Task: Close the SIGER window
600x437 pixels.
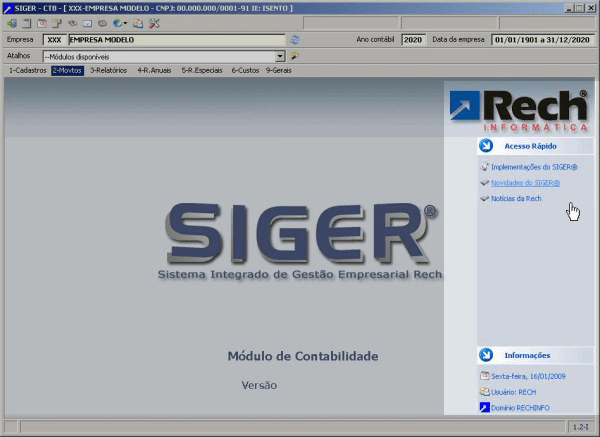Action: point(591,8)
